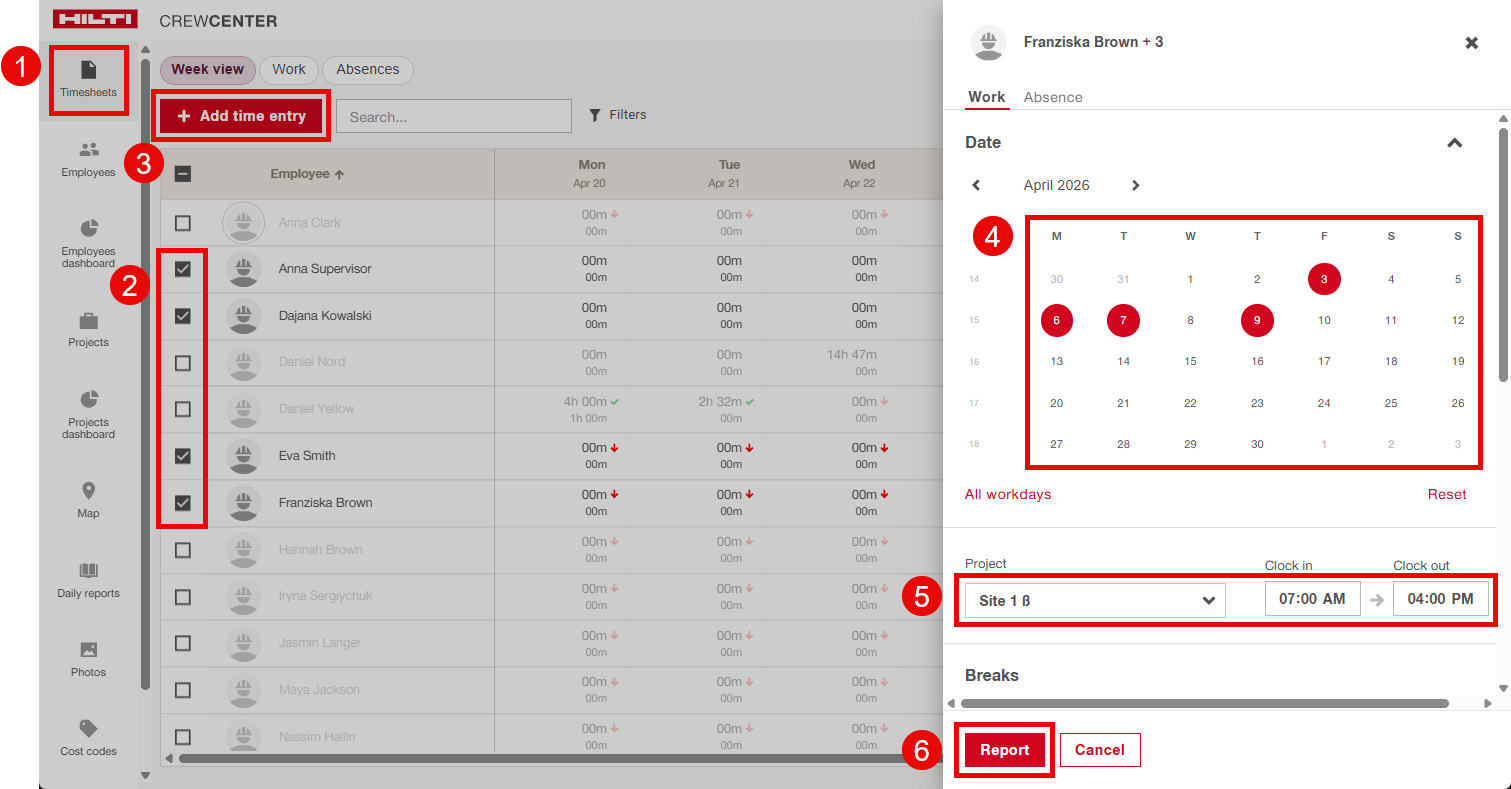Uncheck the Eva Smith checkbox
This screenshot has width=1511, height=789.
pyautogui.click(x=183, y=456)
